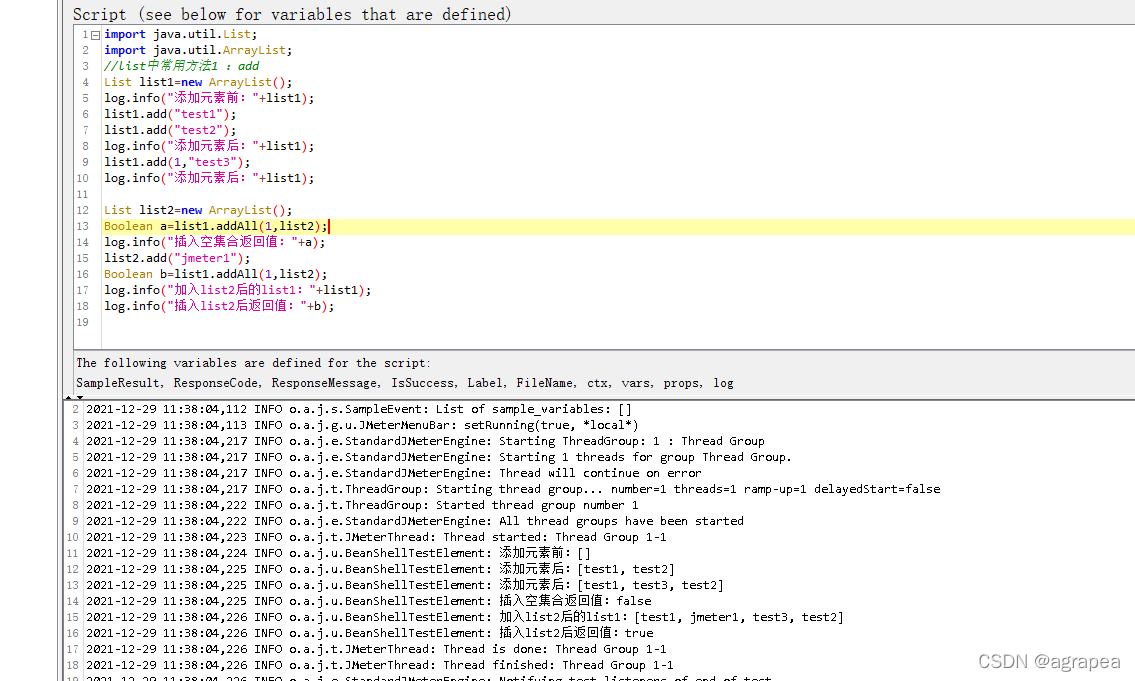Click the 'Script (see below for variables...)' label
Viewport: 1135px width, 681px height.
(x=292, y=14)
